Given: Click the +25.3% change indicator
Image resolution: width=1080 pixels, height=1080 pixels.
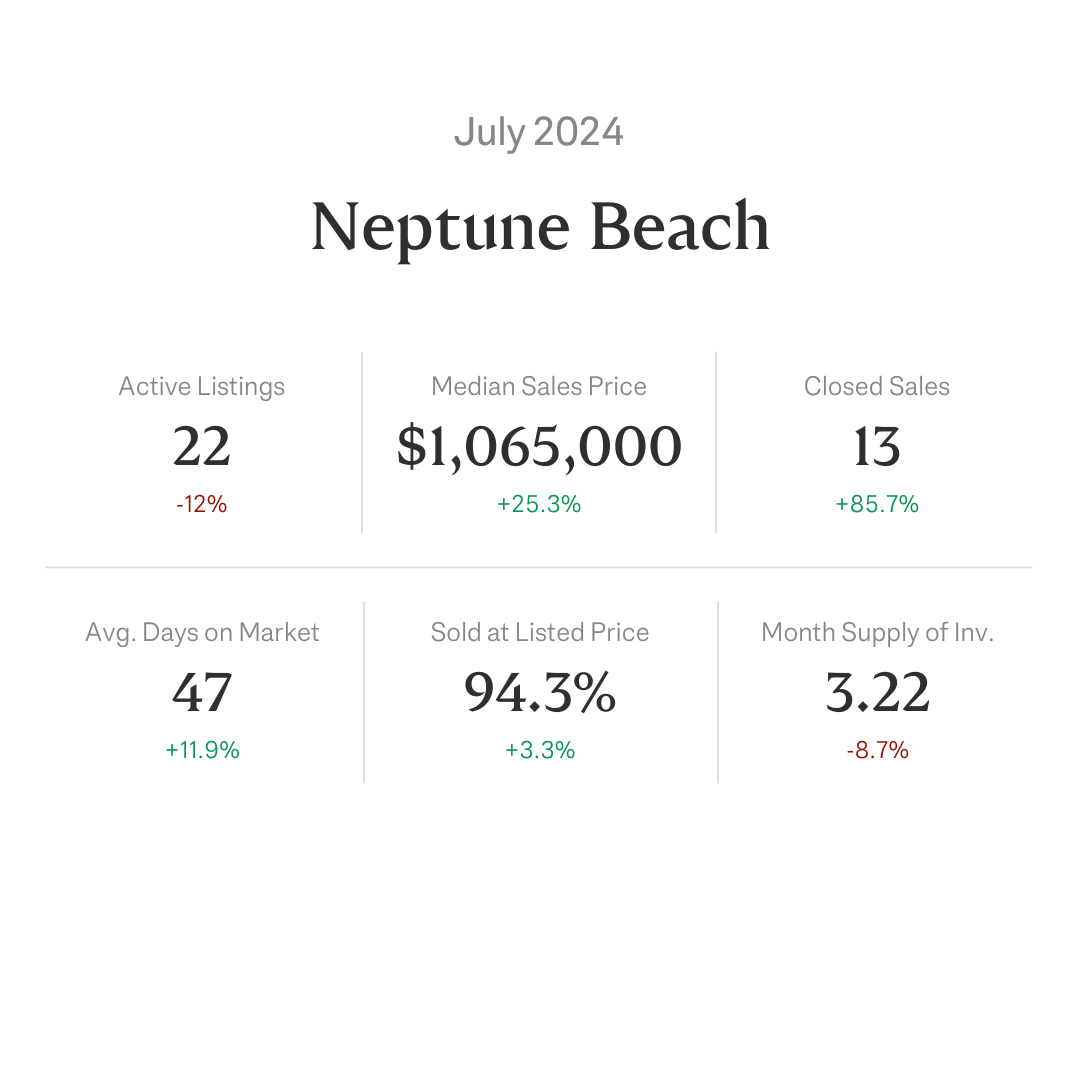Looking at the screenshot, I should click(539, 504).
